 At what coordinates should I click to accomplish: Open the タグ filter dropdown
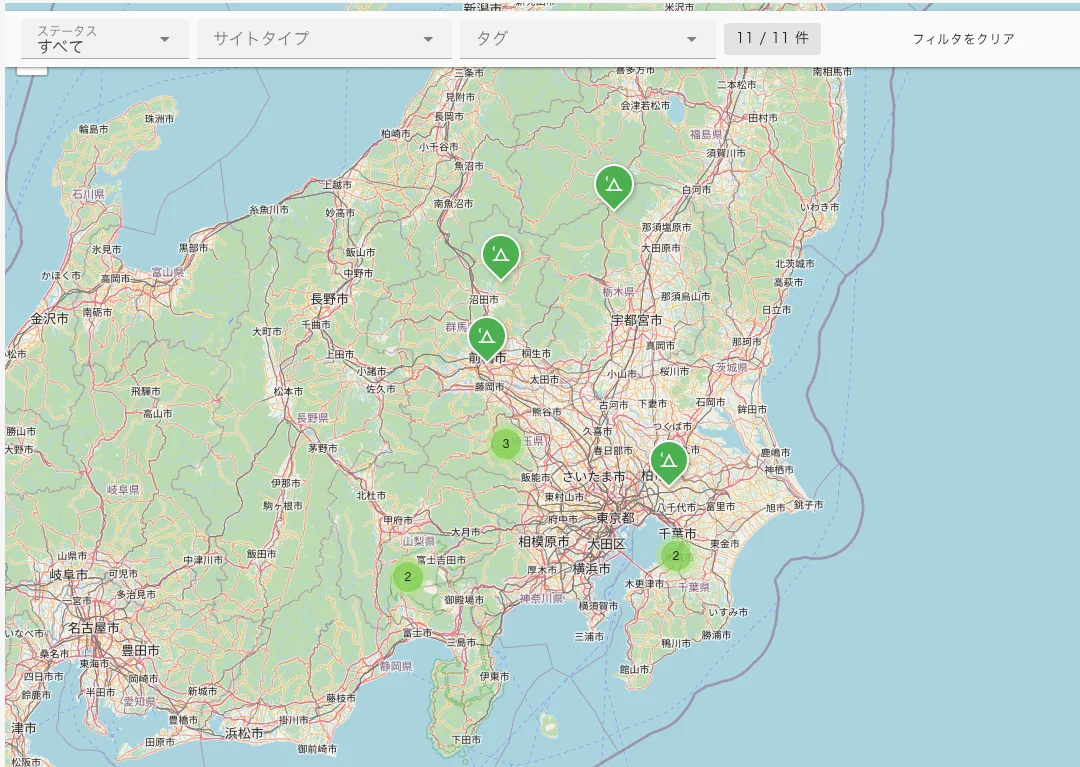(587, 39)
